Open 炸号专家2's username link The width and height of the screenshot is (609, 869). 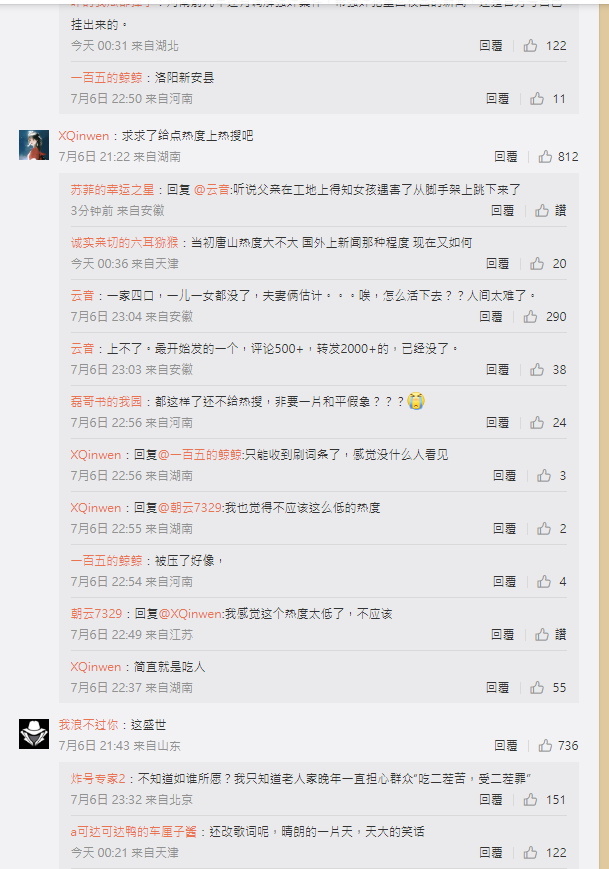[98, 778]
